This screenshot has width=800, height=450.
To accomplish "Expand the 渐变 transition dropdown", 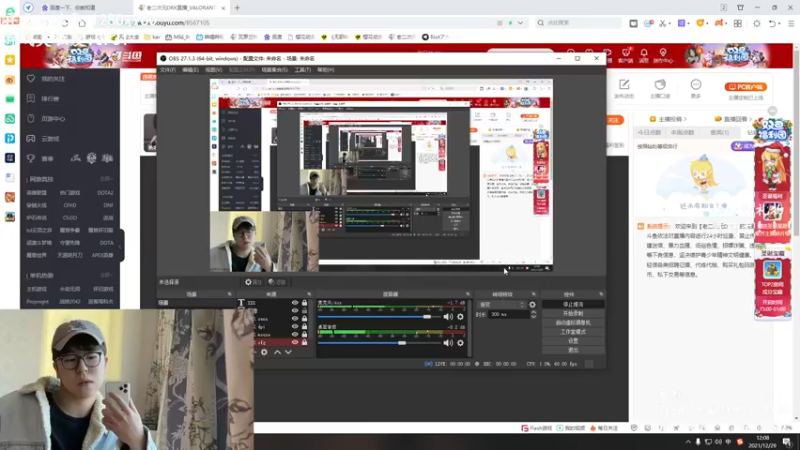I will (x=502, y=305).
